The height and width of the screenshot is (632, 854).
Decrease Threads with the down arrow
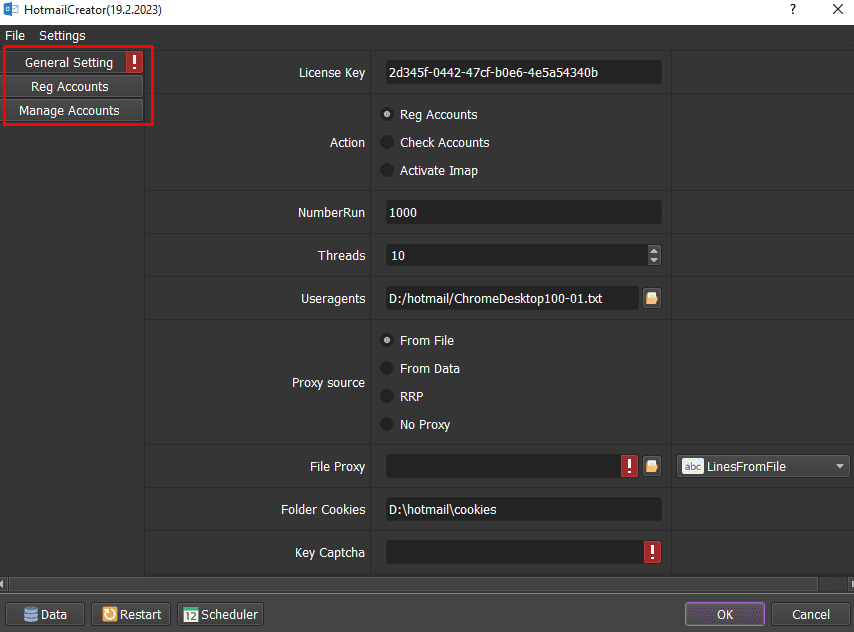tap(654, 260)
